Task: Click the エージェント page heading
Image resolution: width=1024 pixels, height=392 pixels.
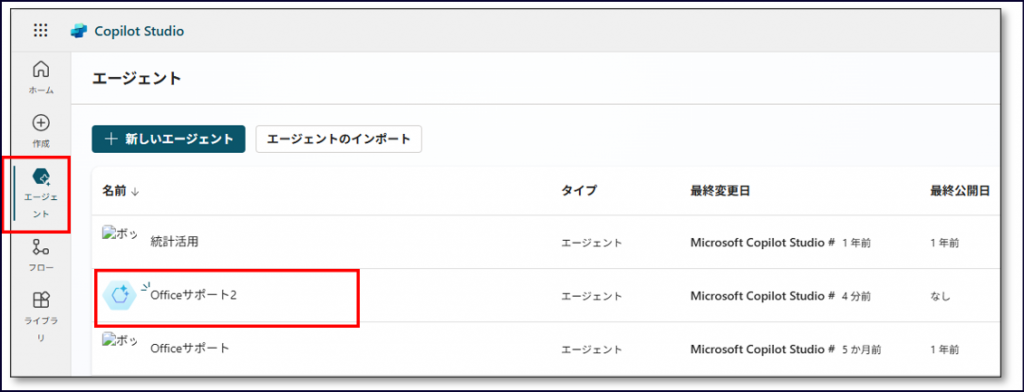Action: tap(136, 79)
